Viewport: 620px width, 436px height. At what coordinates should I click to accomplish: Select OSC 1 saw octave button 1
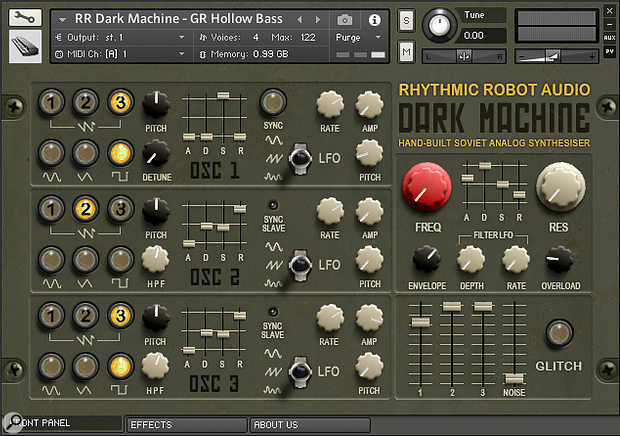coord(51,102)
